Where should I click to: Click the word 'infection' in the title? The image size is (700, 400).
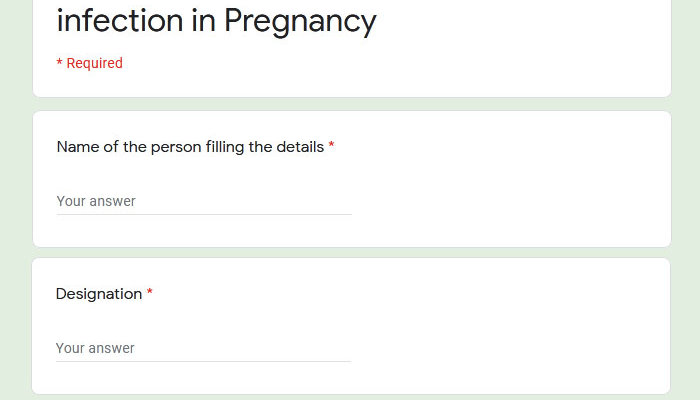pyautogui.click(x=120, y=21)
